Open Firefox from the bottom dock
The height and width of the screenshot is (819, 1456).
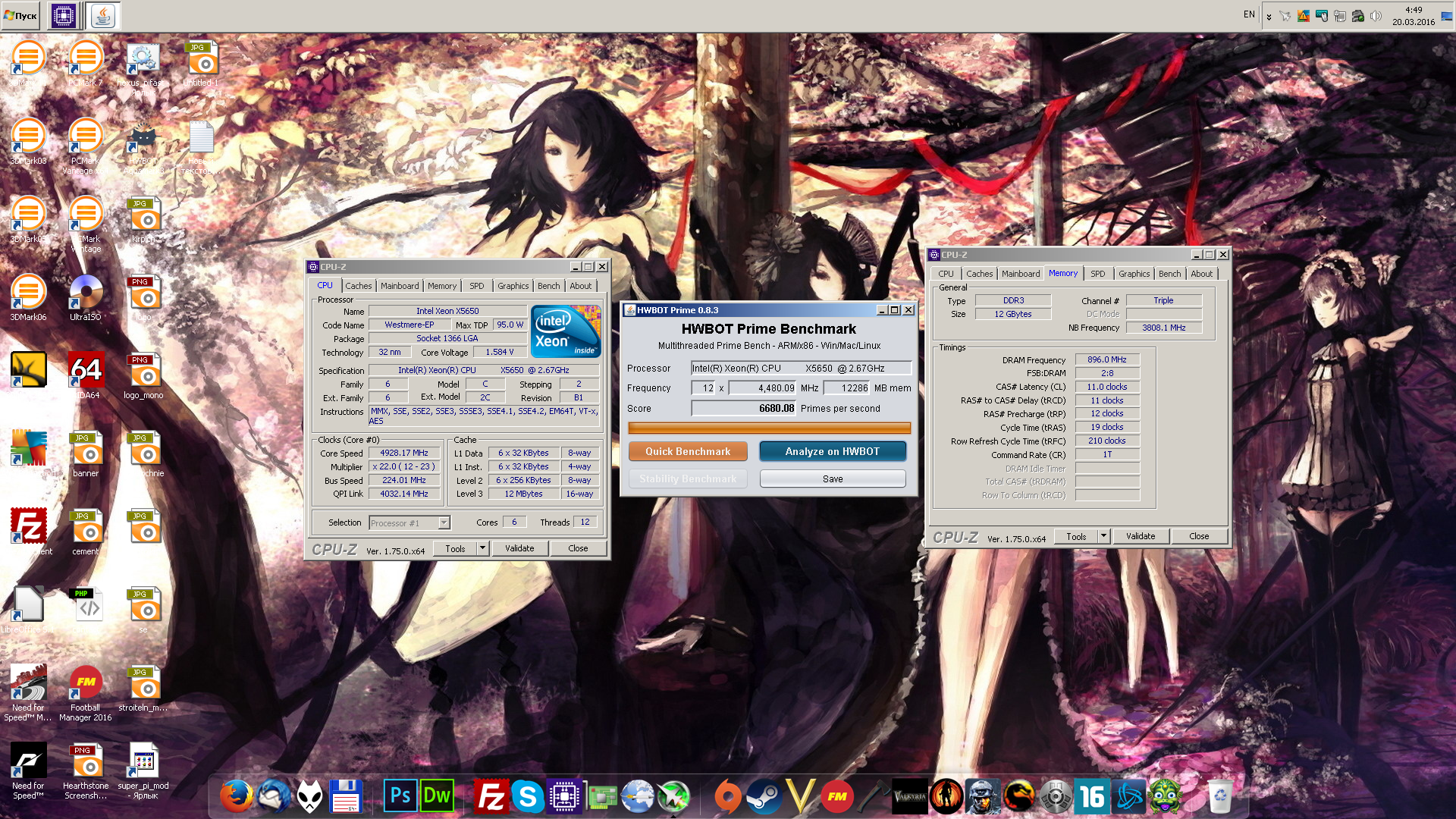237,796
